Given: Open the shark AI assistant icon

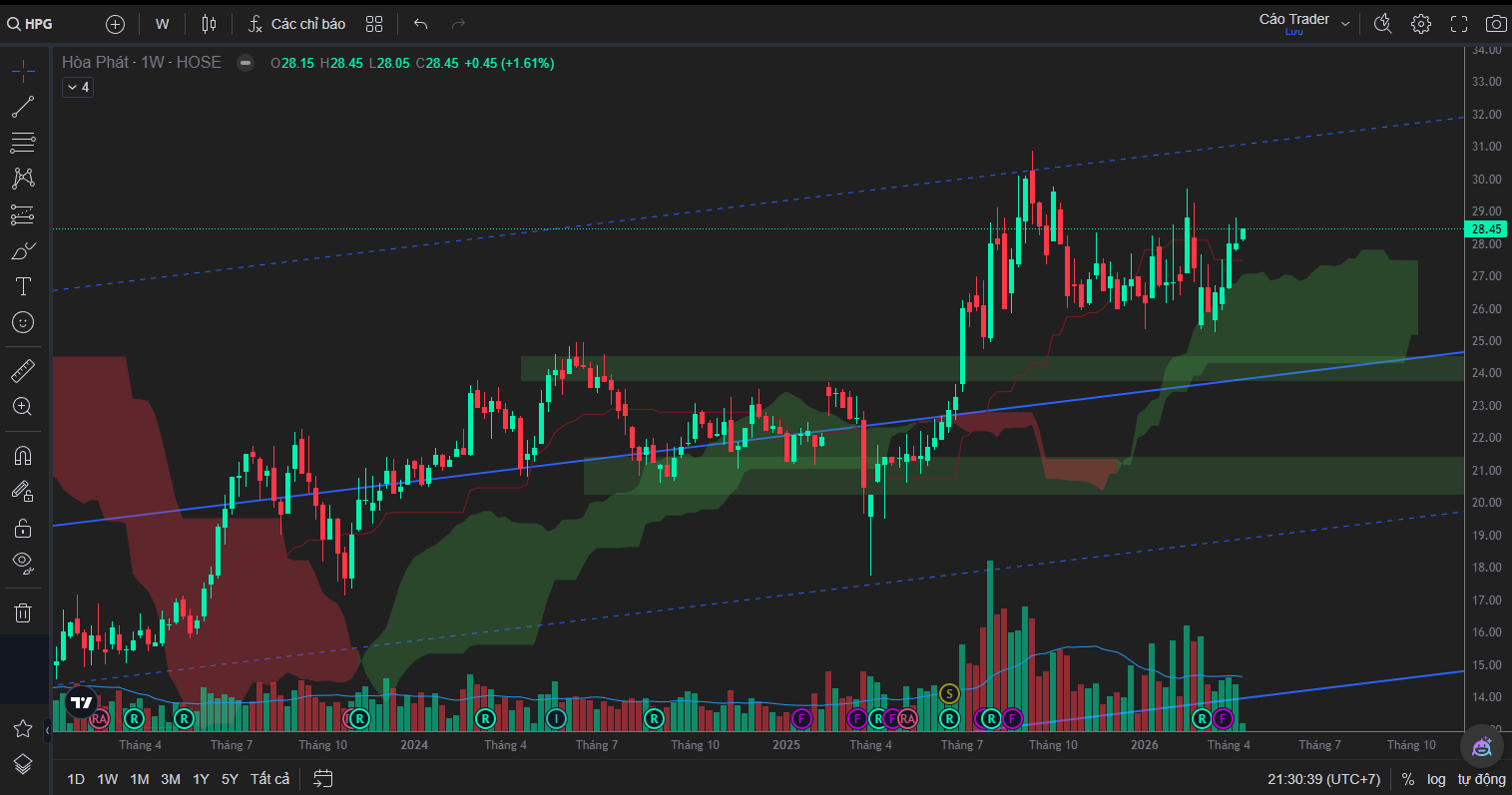Looking at the screenshot, I should (1482, 746).
